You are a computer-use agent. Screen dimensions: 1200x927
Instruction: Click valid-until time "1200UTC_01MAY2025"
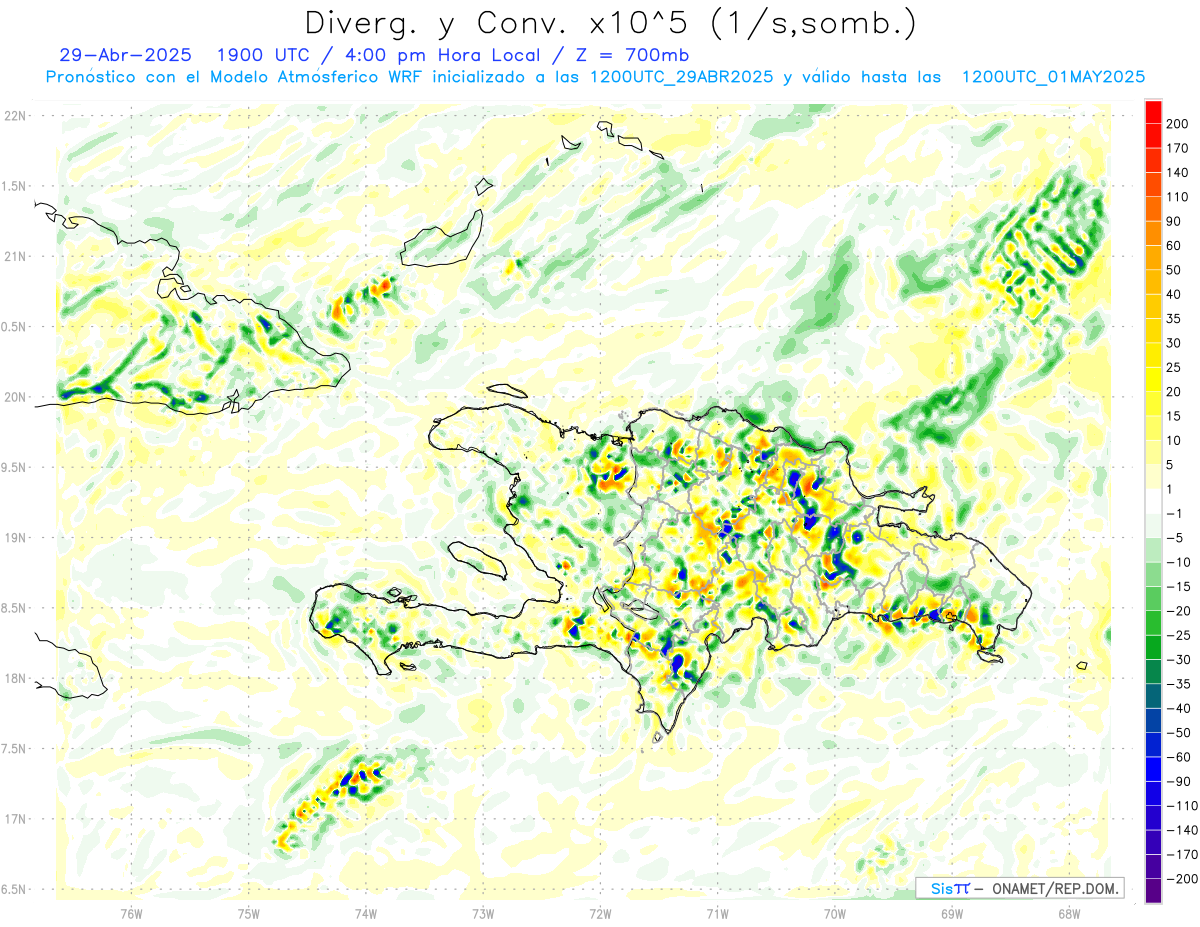click(x=1053, y=77)
